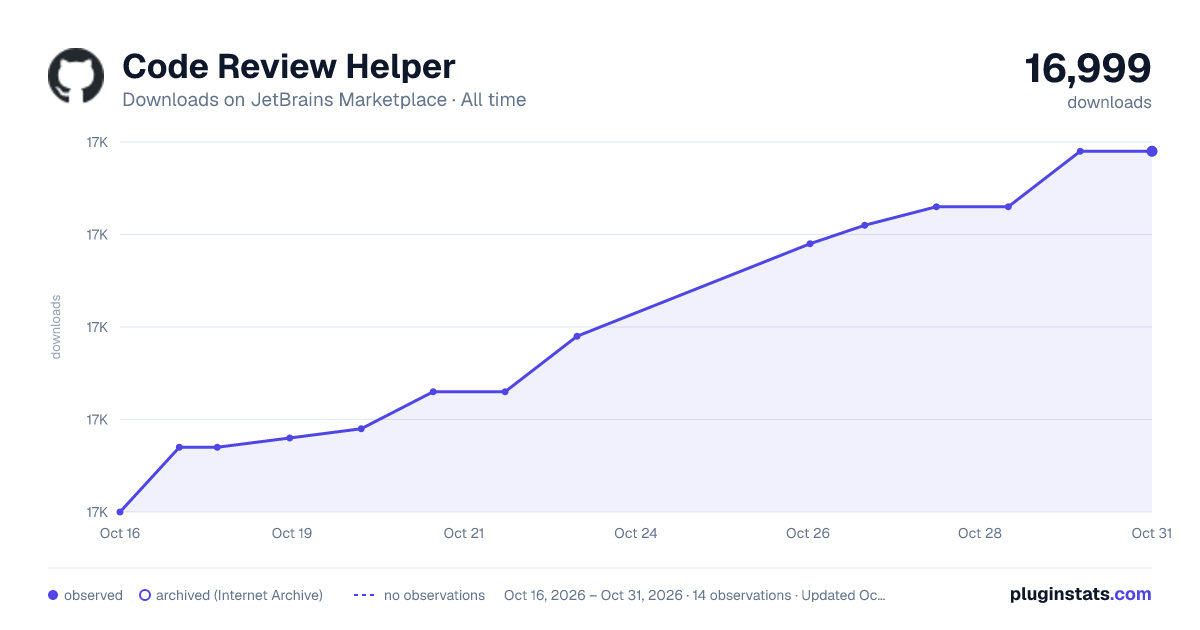Click the GitHub logo icon beside the title
Image resolution: width=1200 pixels, height=630 pixels.
76,75
